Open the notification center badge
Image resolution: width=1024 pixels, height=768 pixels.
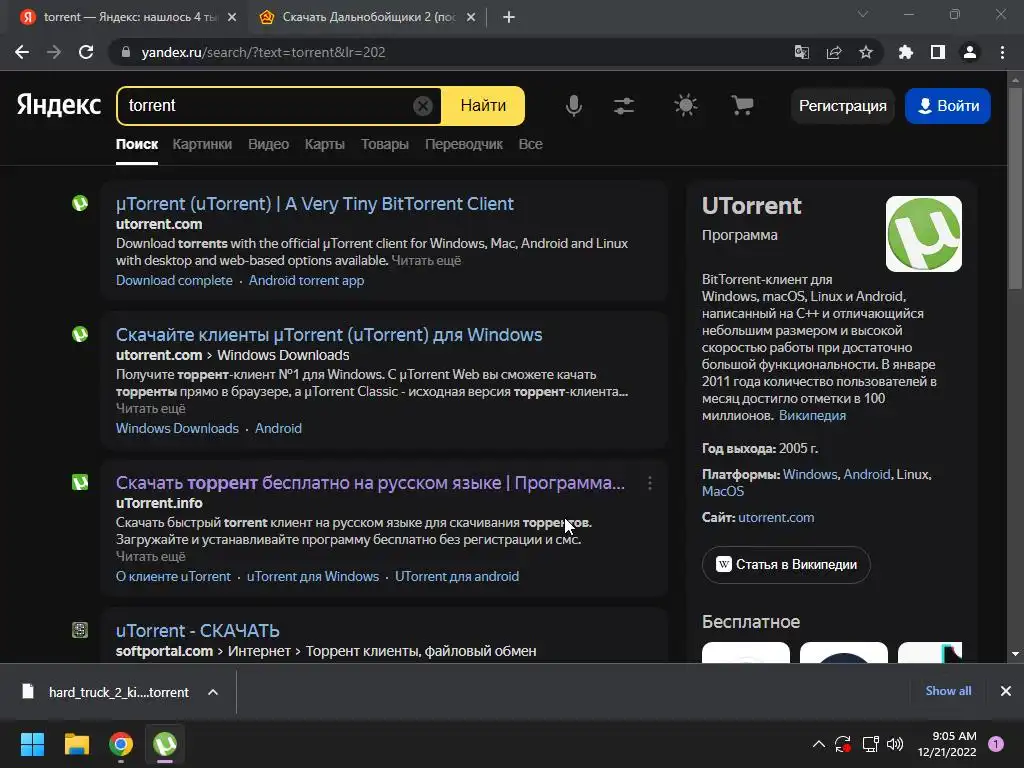995,744
